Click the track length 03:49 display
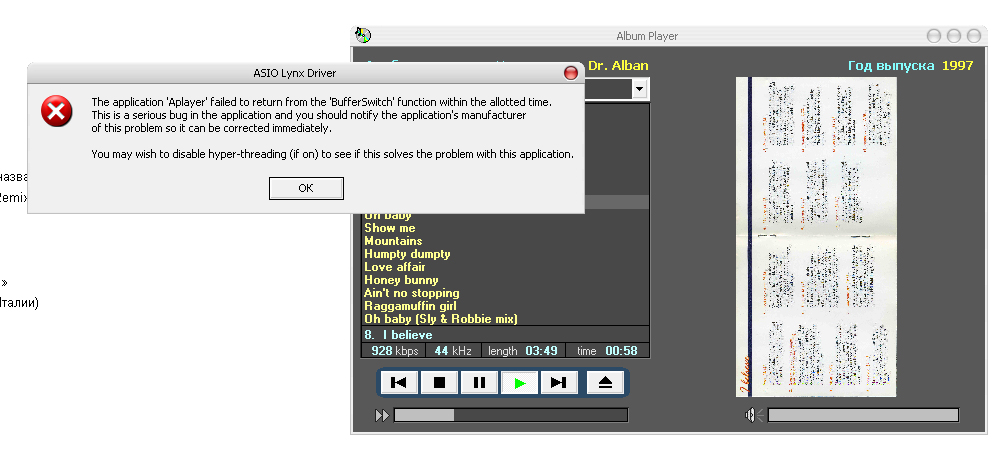Image resolution: width=1006 pixels, height=457 pixels. pyautogui.click(x=541, y=350)
